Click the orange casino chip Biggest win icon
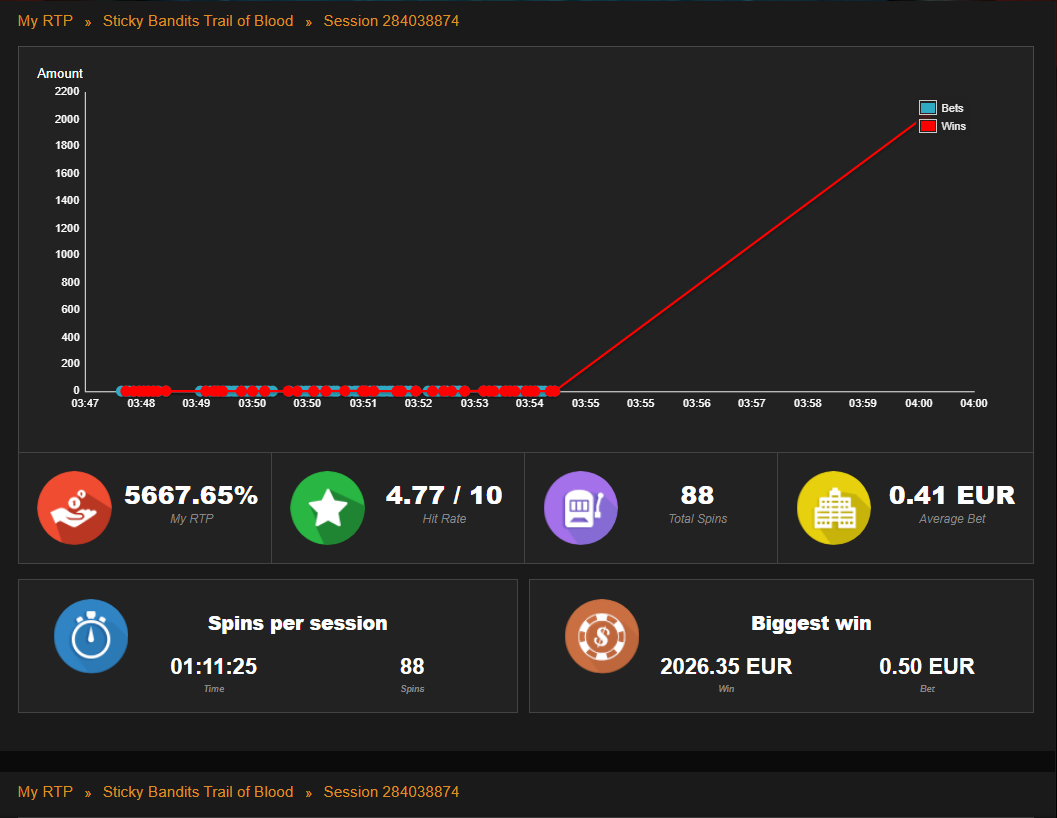 coord(601,636)
